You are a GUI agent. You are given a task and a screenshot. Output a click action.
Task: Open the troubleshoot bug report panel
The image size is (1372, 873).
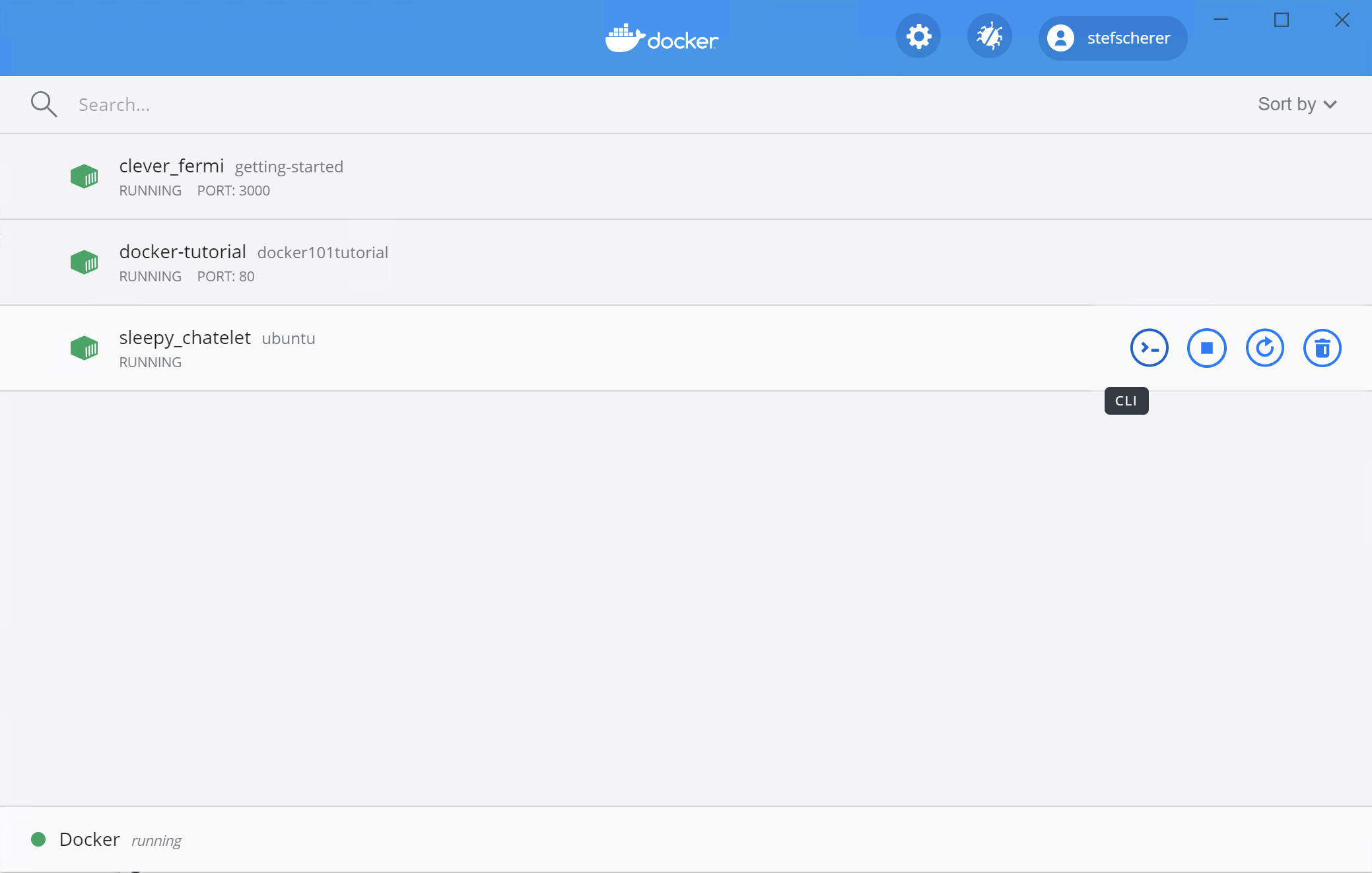point(989,36)
